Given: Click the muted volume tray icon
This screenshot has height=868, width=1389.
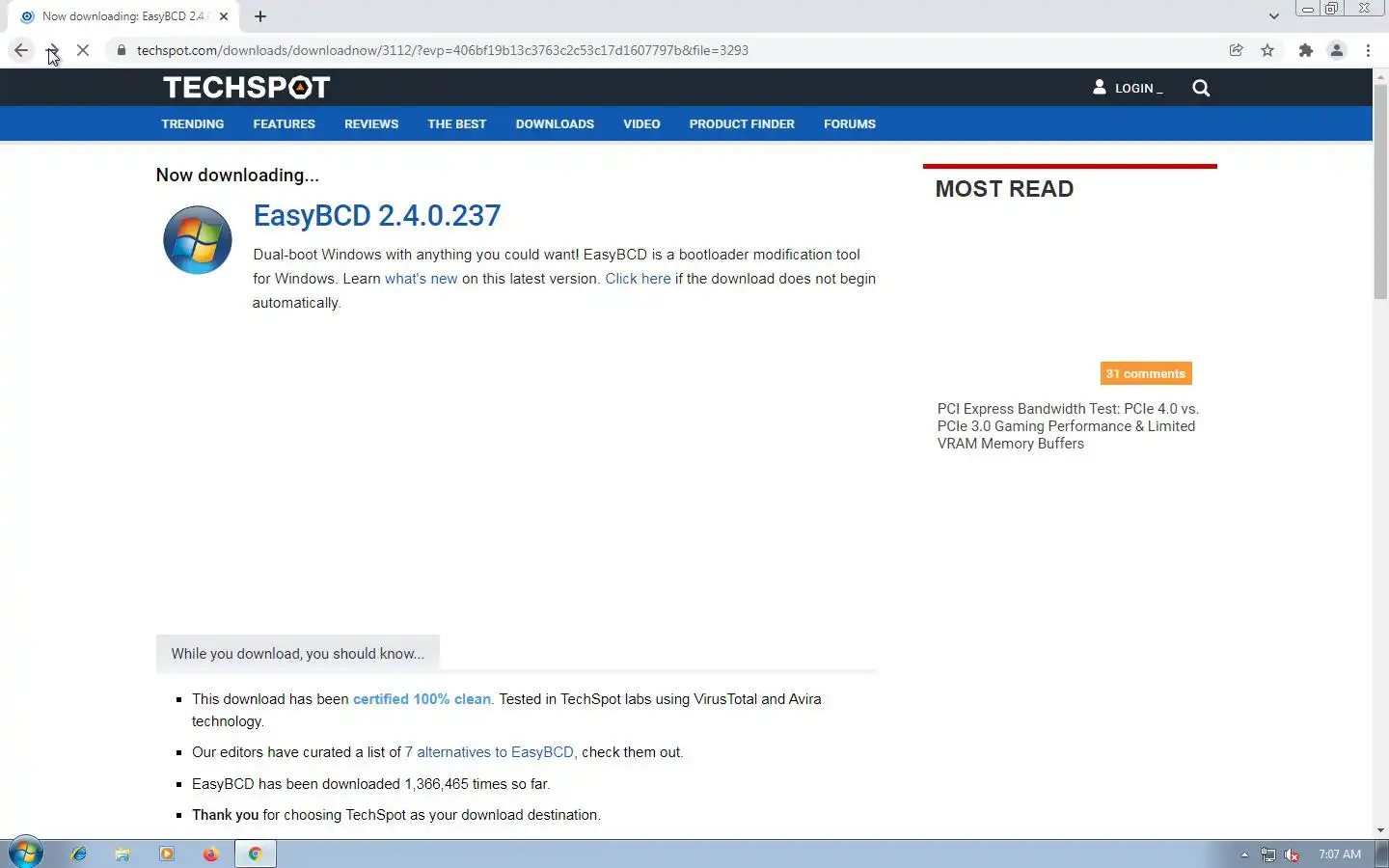Looking at the screenshot, I should coord(1292,854).
